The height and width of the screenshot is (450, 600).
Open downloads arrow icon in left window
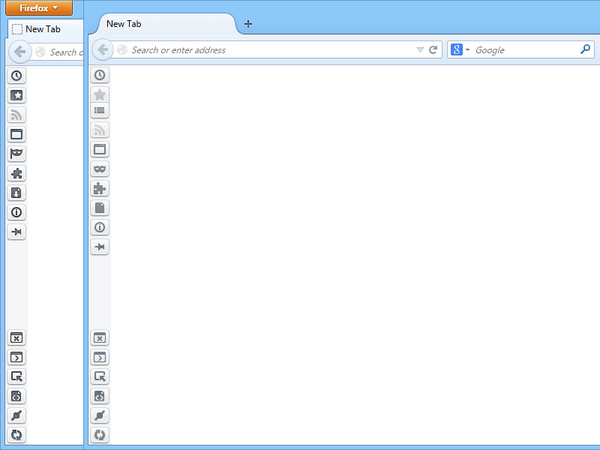pos(16,192)
